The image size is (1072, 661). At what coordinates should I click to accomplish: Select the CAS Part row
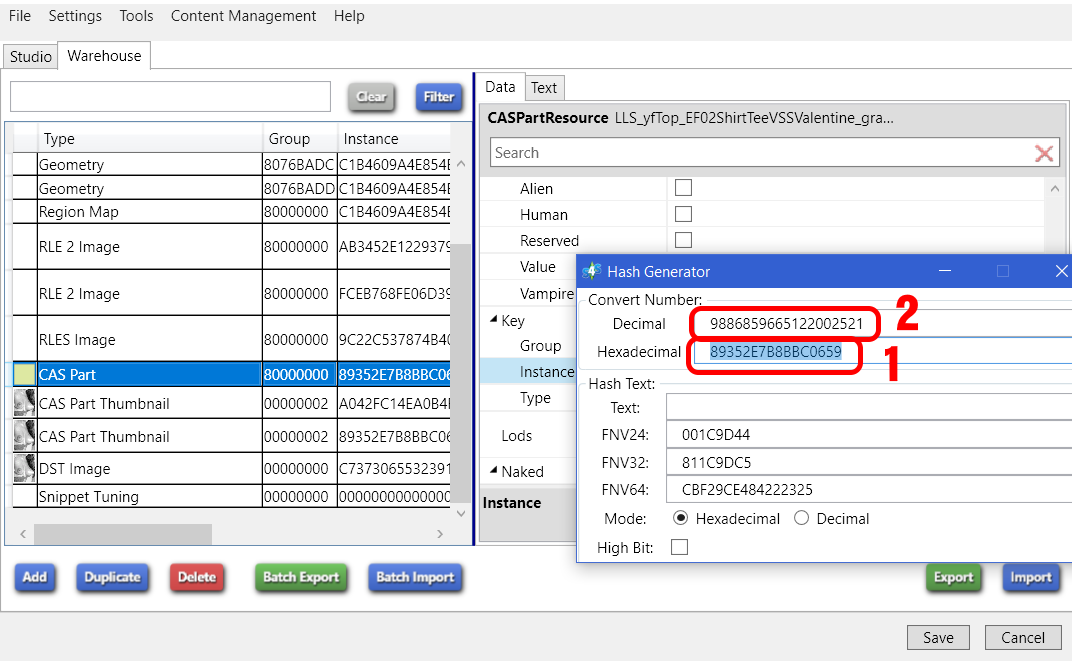[x=232, y=374]
